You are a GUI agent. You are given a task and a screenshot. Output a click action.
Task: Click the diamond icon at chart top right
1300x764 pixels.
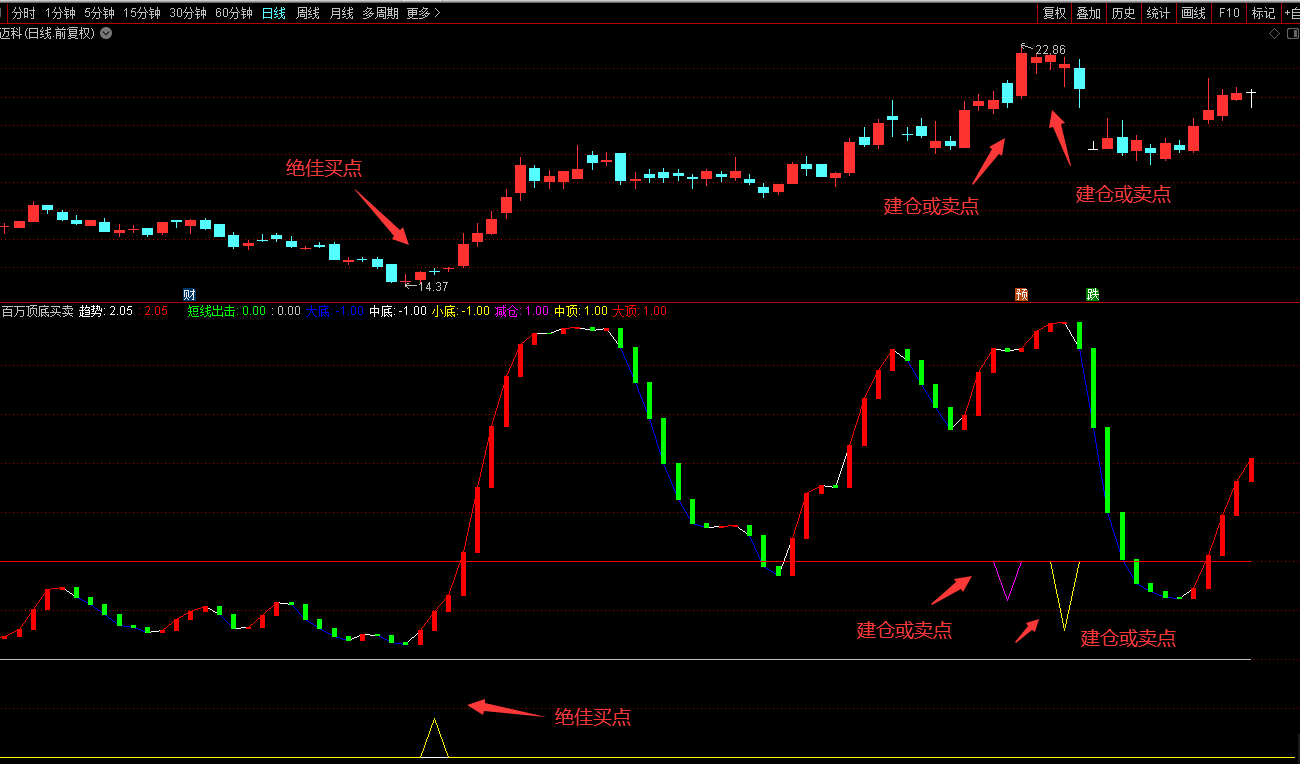(x=1274, y=33)
